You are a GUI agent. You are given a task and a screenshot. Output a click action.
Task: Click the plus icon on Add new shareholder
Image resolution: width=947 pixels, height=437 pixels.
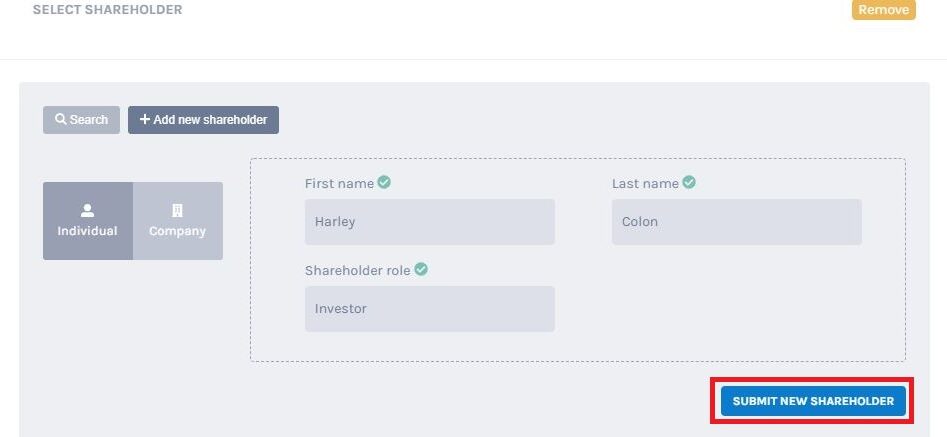[145, 120]
